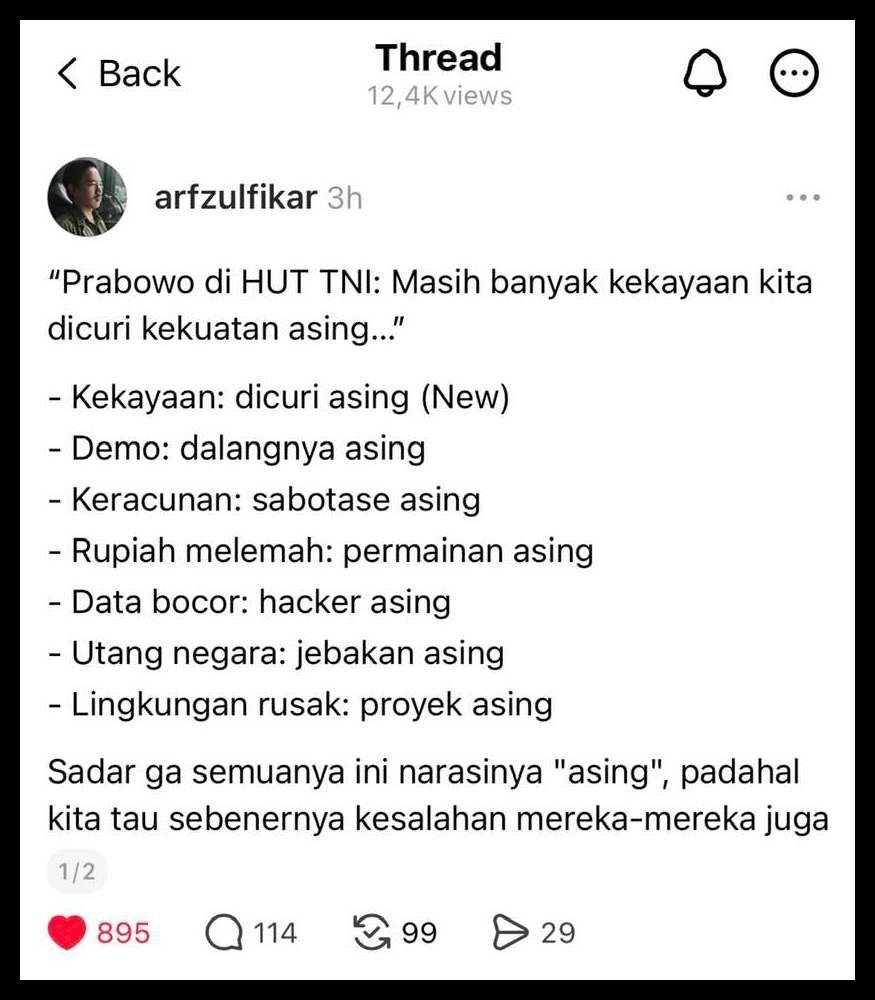Tap the share paper-plane icon
The image size is (875, 1000).
[x=510, y=932]
